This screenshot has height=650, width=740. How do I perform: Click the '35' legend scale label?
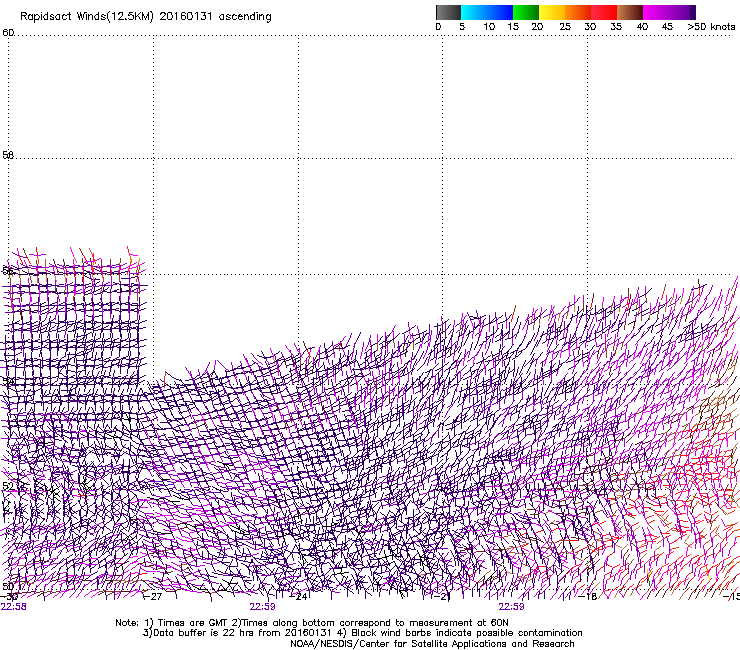click(x=616, y=27)
